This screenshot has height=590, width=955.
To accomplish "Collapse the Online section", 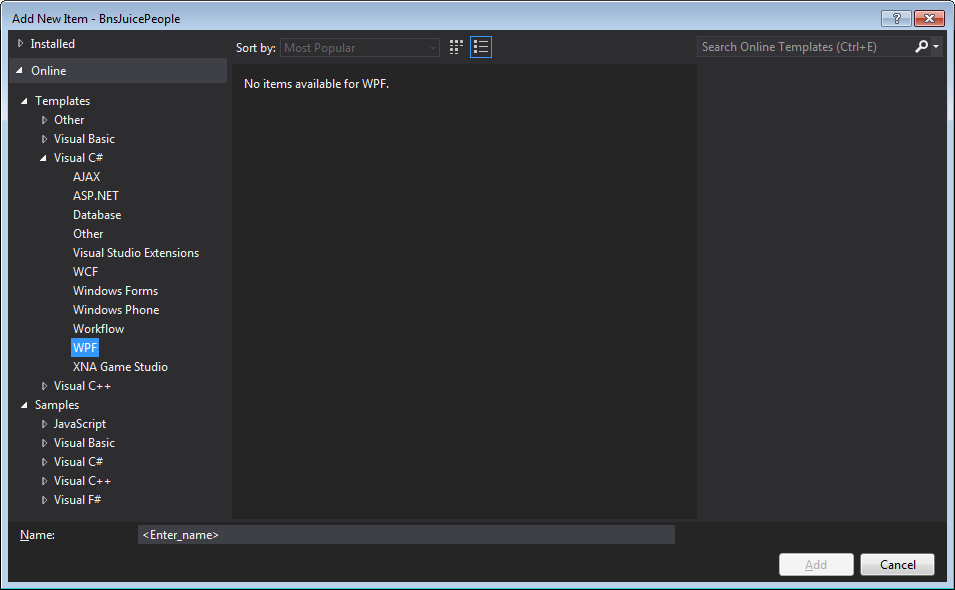I will pyautogui.click(x=20, y=71).
